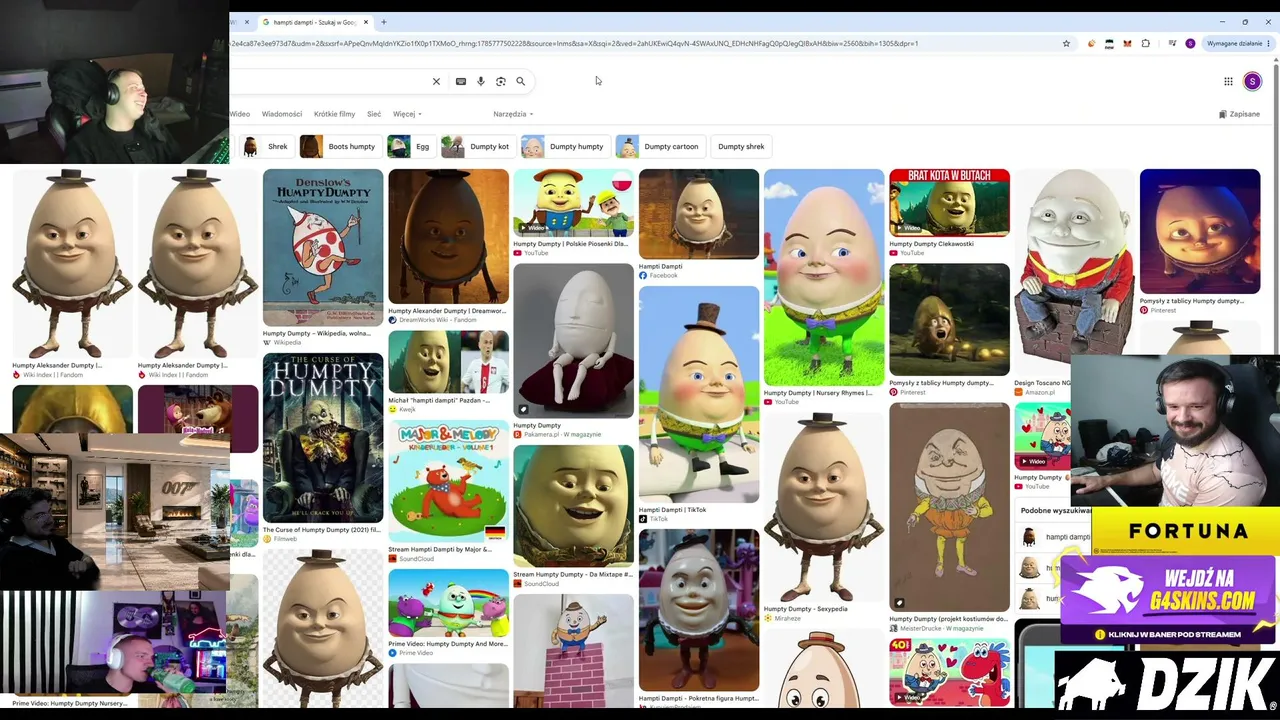Open the white egg sculpture image
This screenshot has width=1280, height=720.
coord(573,340)
